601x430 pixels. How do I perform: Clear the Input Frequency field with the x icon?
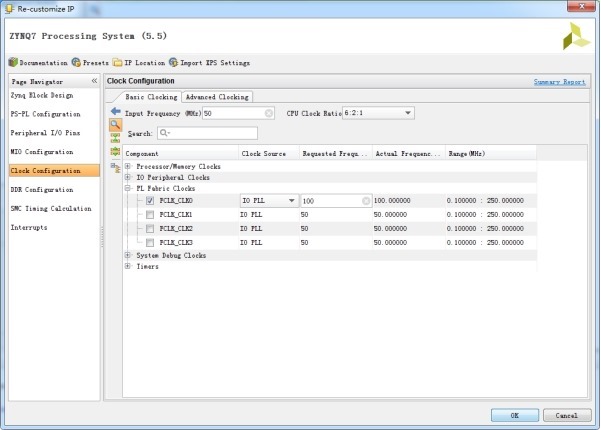click(x=269, y=113)
